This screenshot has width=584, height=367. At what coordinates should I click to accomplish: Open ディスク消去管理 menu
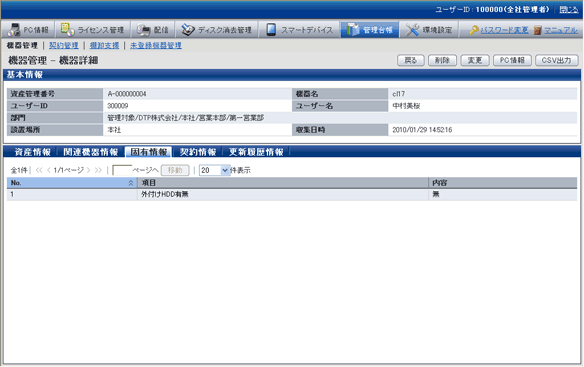coord(218,30)
